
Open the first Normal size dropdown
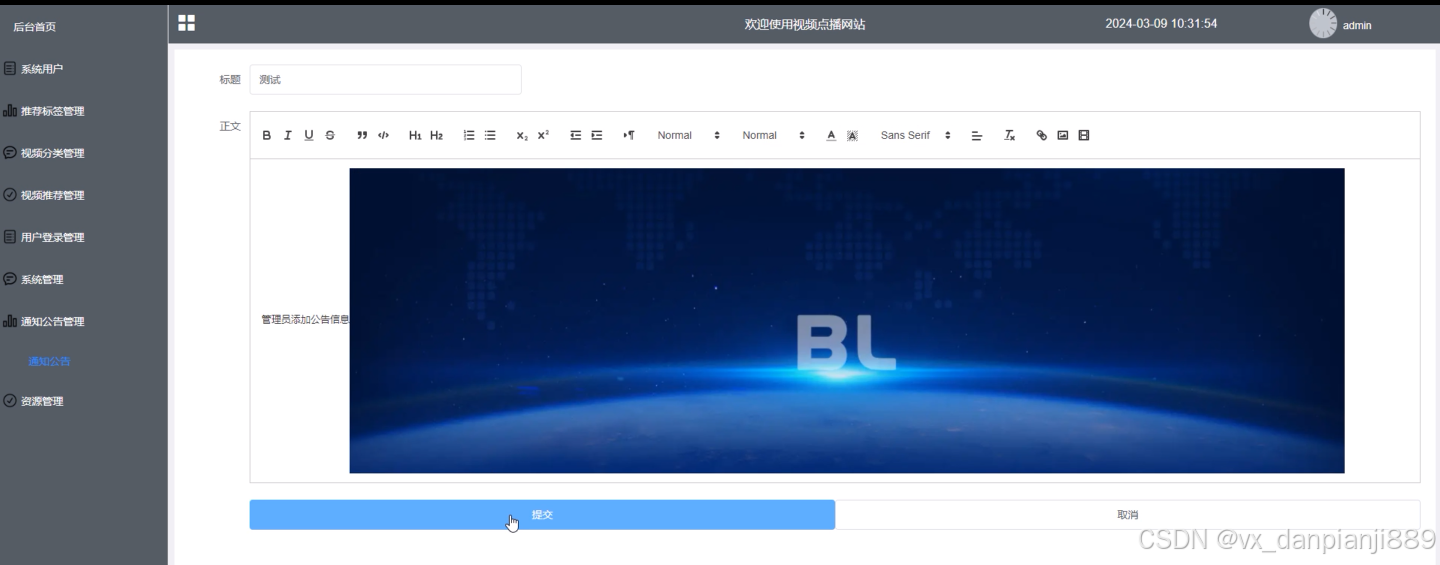pos(689,135)
